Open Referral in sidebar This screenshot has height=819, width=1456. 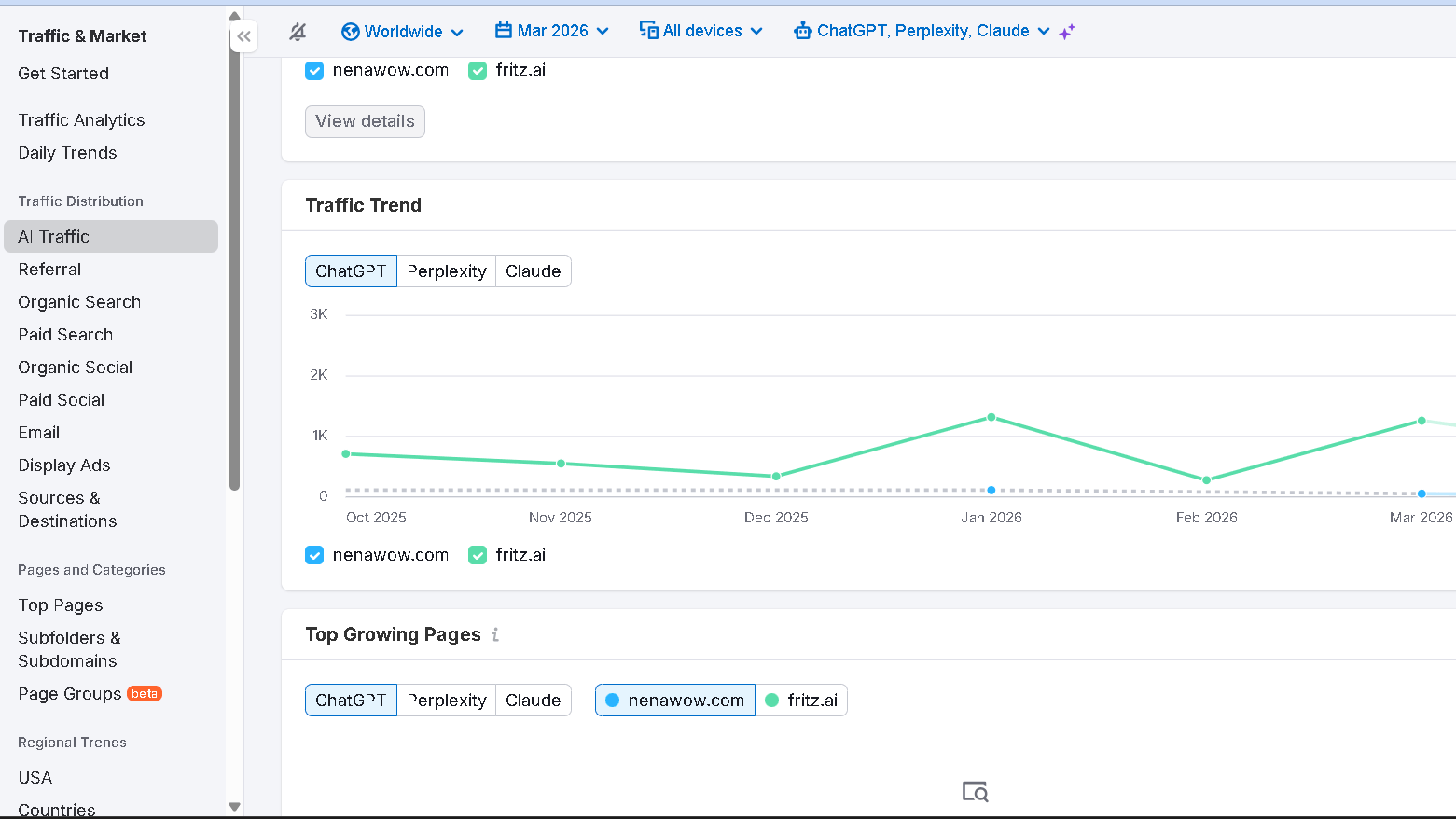click(49, 270)
